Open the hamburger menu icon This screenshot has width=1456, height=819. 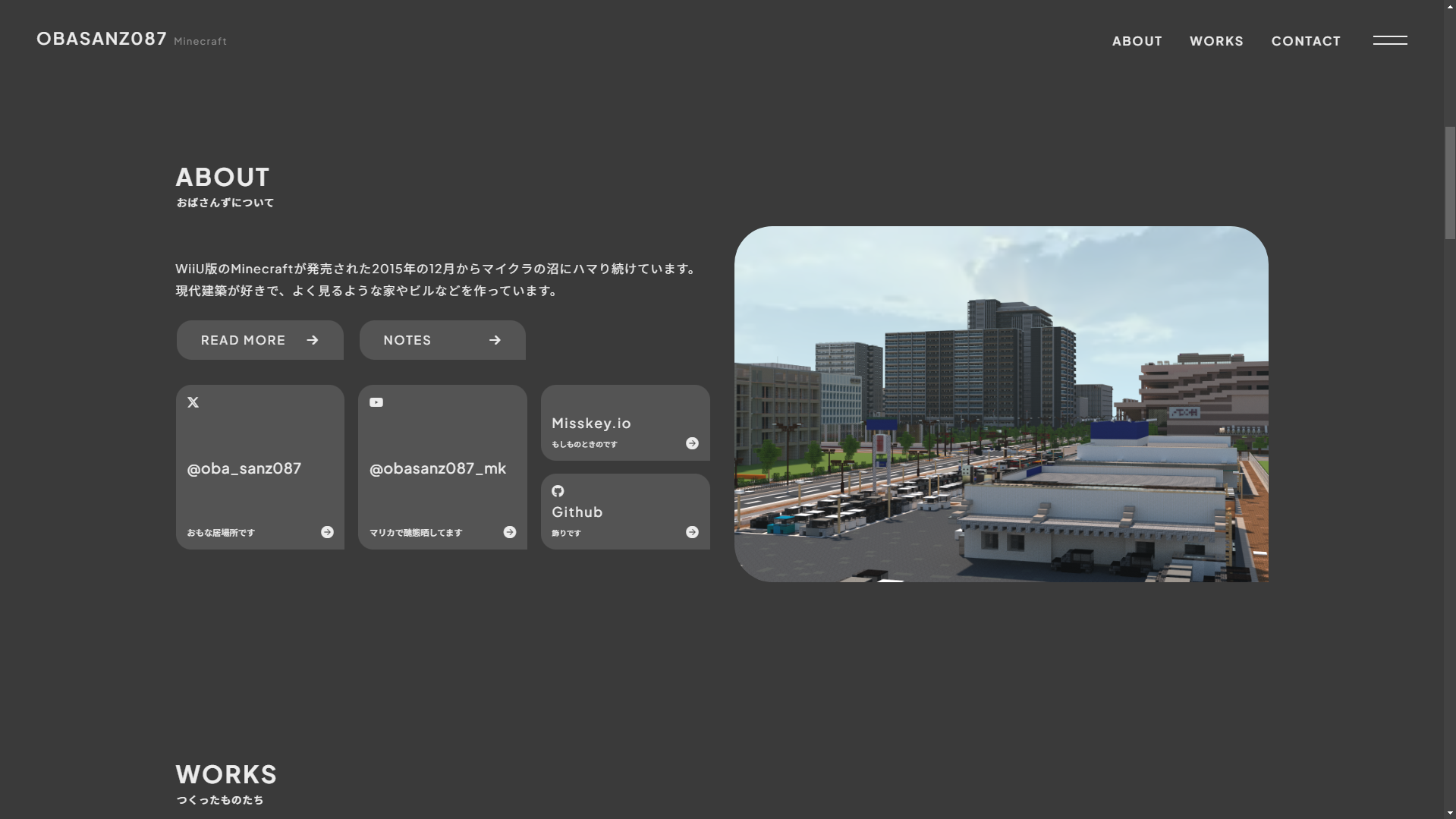pyautogui.click(x=1389, y=40)
